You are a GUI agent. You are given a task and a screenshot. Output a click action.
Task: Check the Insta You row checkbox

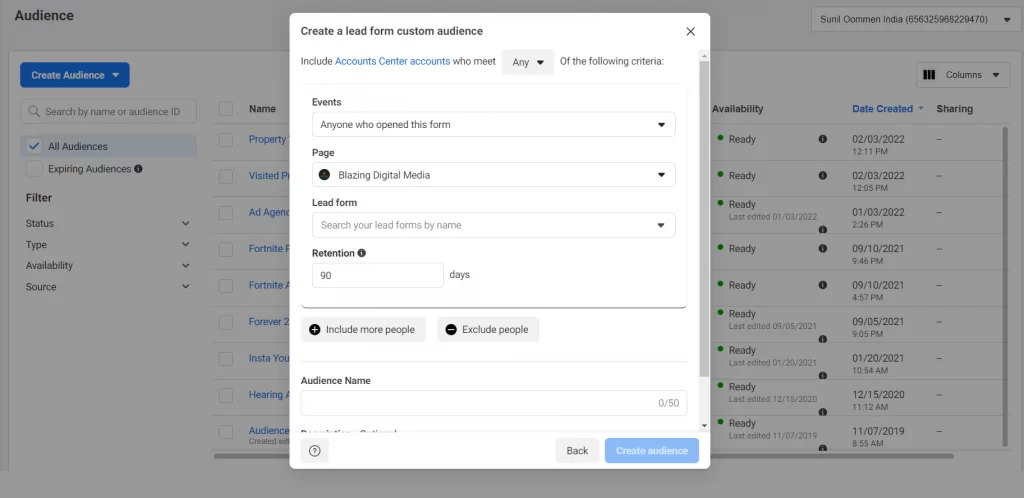pos(226,358)
